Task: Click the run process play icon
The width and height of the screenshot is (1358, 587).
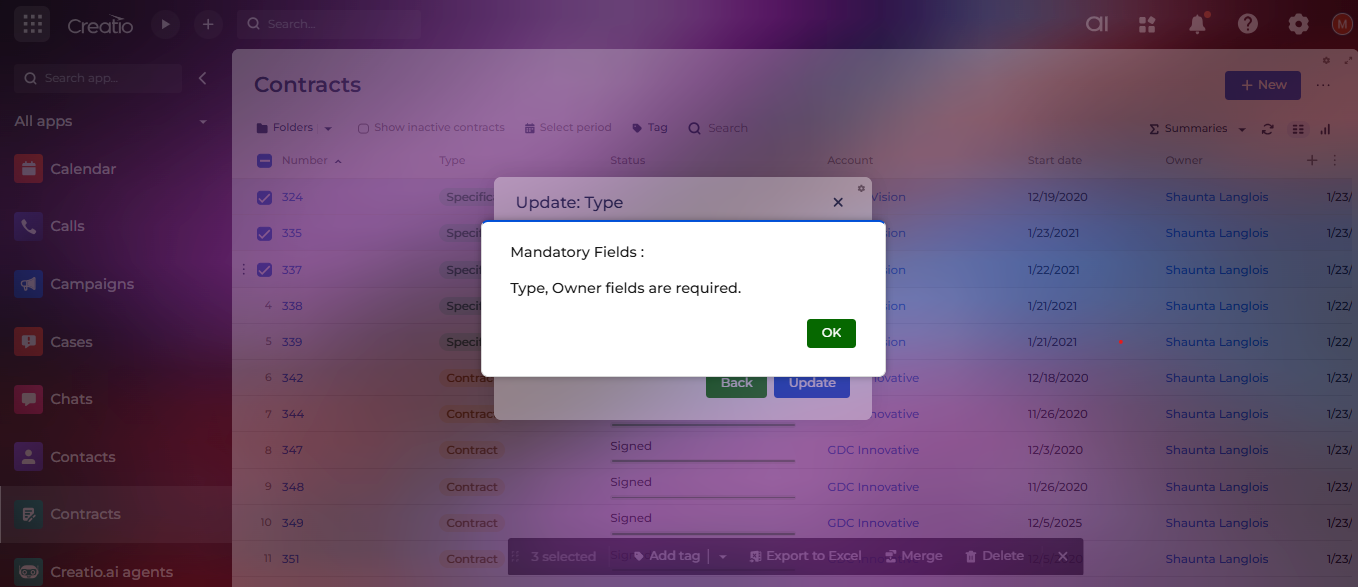Action: tap(166, 24)
